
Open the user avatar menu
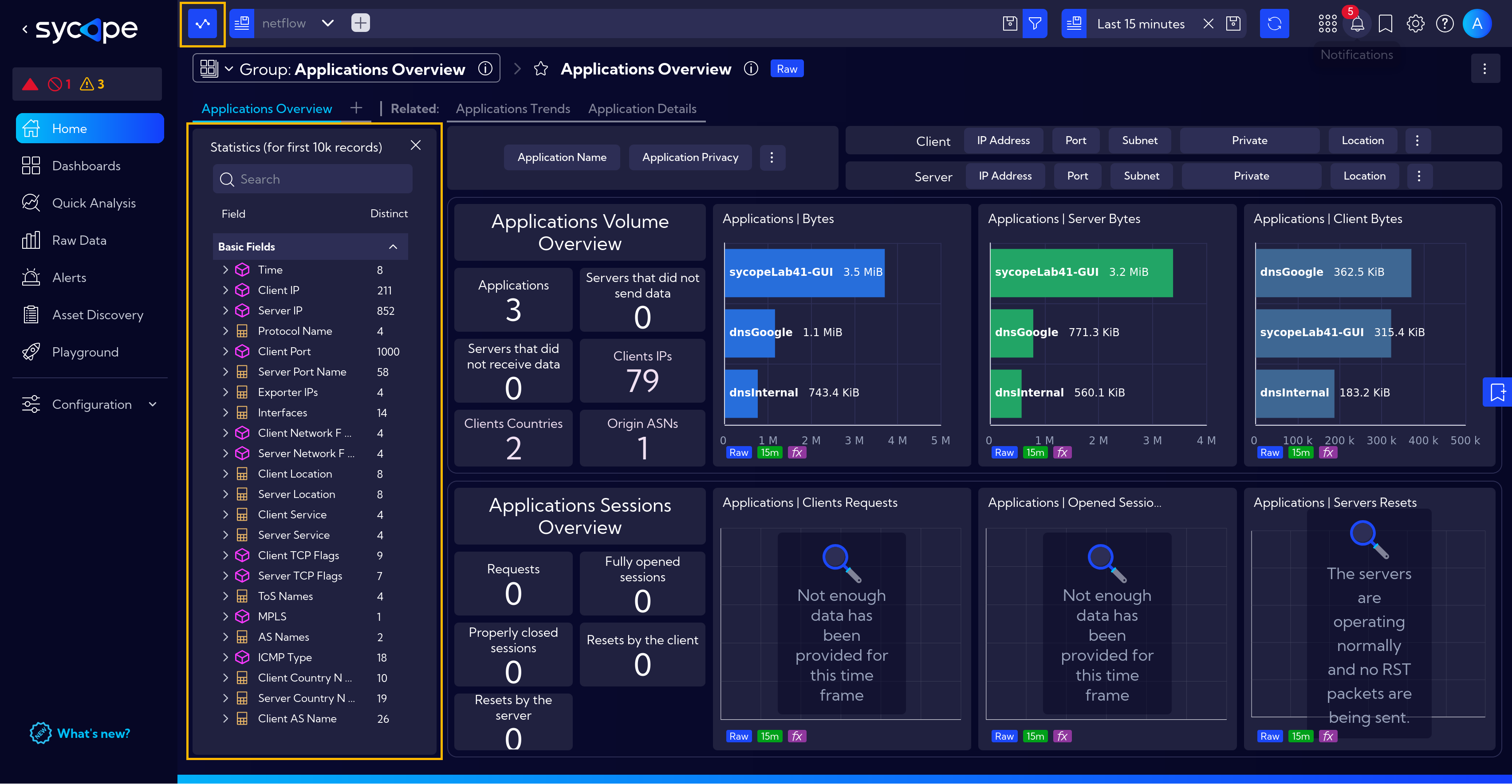pyautogui.click(x=1477, y=24)
